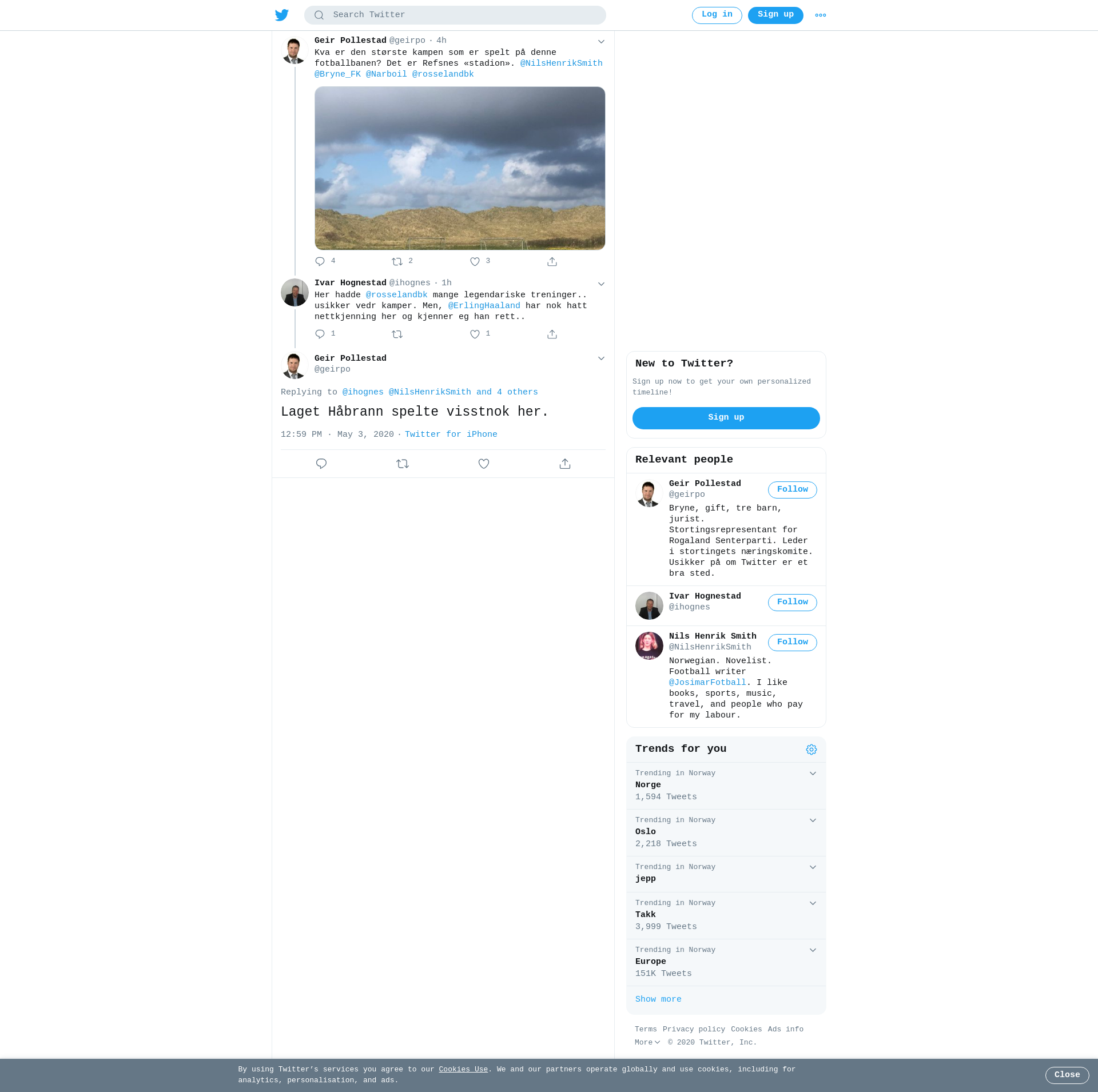Reply to the Håbrann main tweet
Viewport: 1098px width, 1092px height.
[321, 464]
